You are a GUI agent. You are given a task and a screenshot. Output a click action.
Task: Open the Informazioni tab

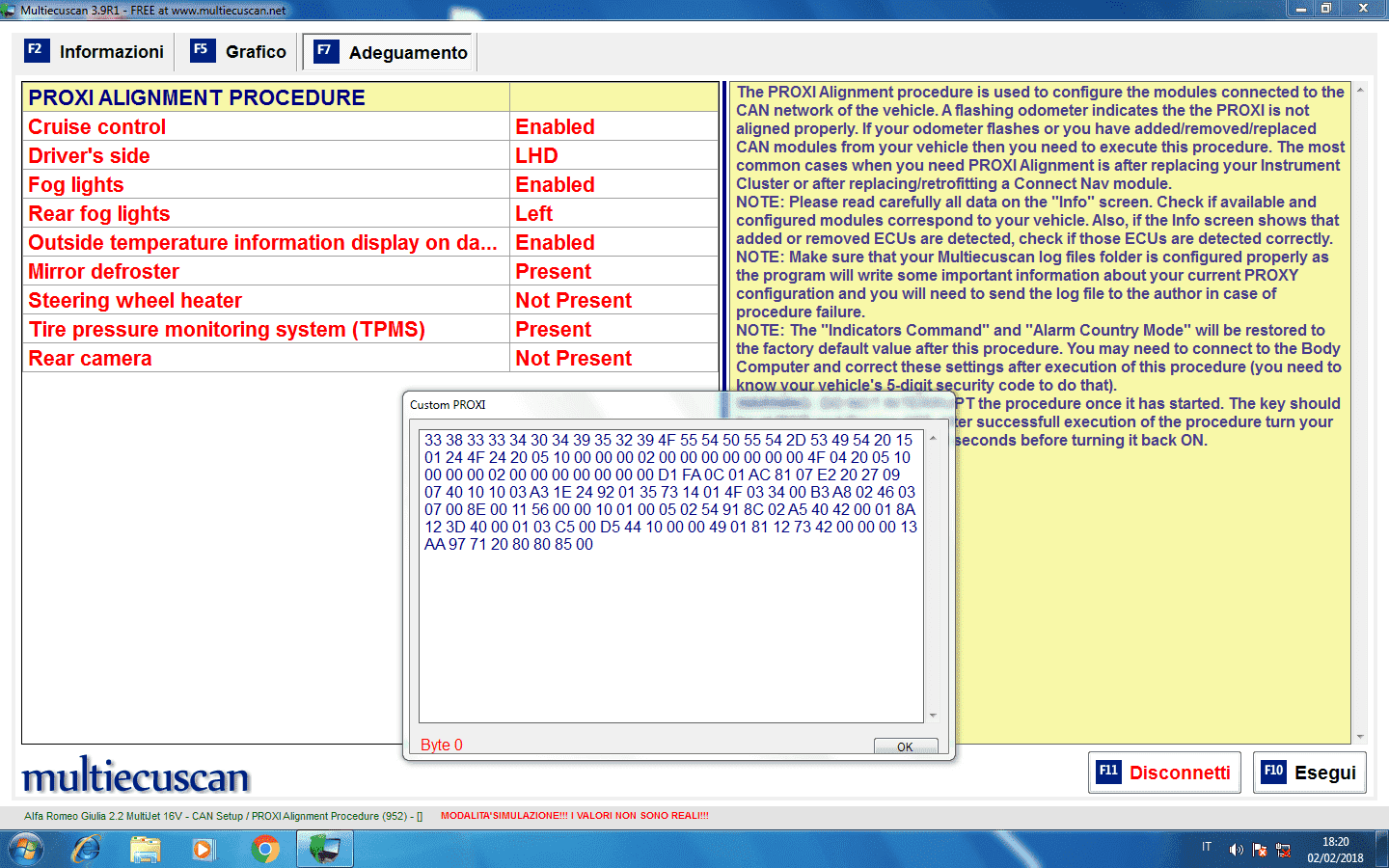(x=95, y=52)
